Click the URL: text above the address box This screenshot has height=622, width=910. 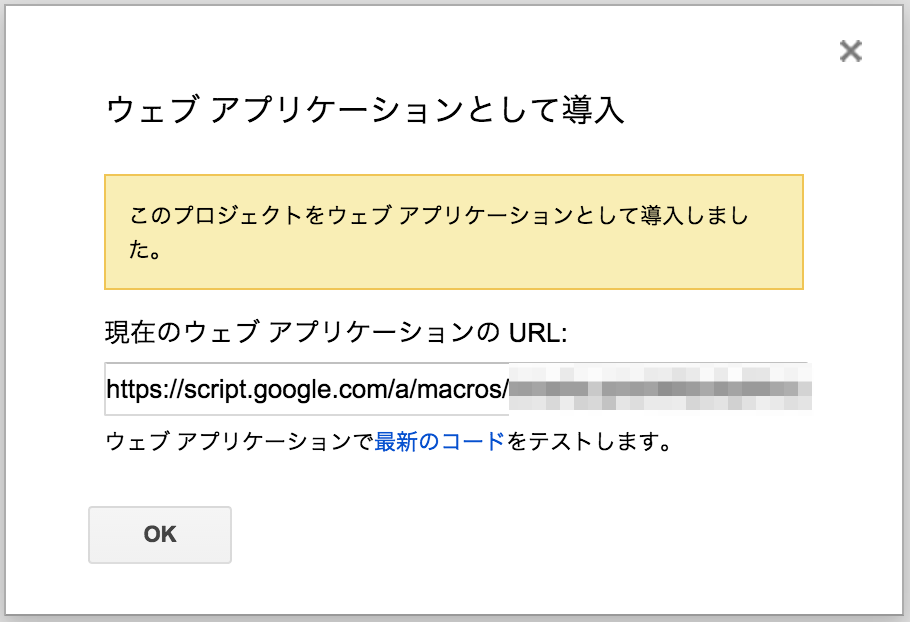click(538, 332)
